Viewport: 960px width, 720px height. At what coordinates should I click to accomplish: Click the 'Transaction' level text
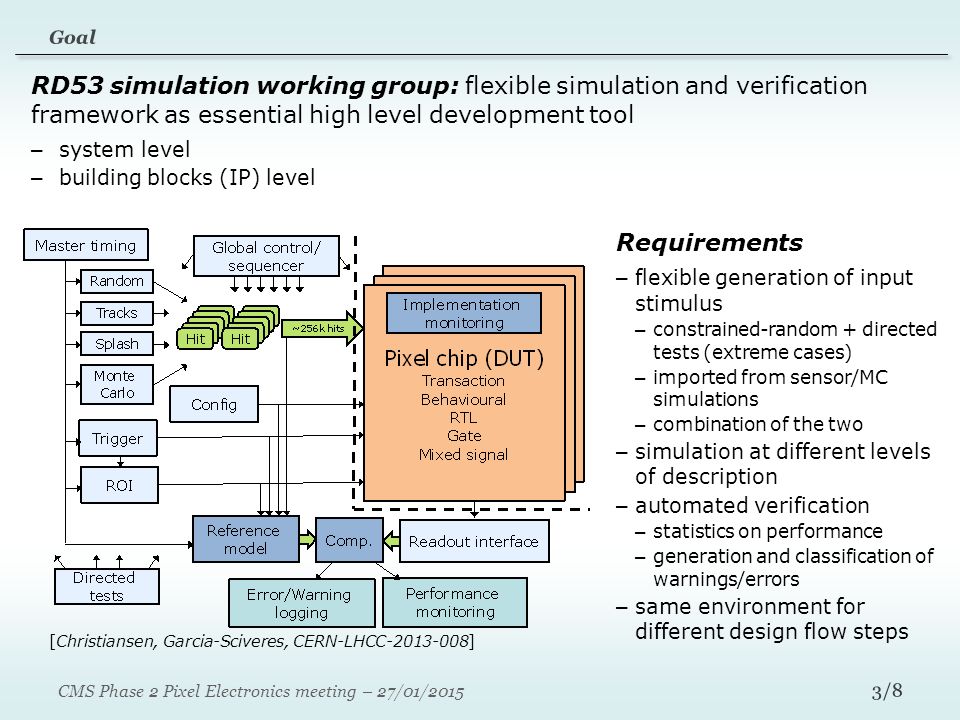pos(463,381)
